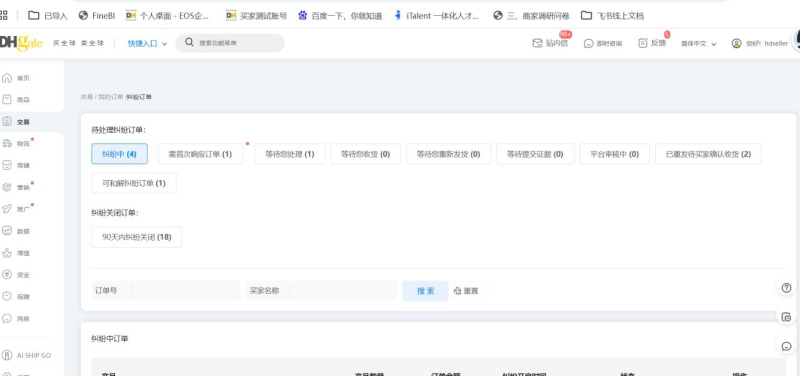Select the 等待您处理 (1) tab
800x376 pixels.
pos(290,154)
